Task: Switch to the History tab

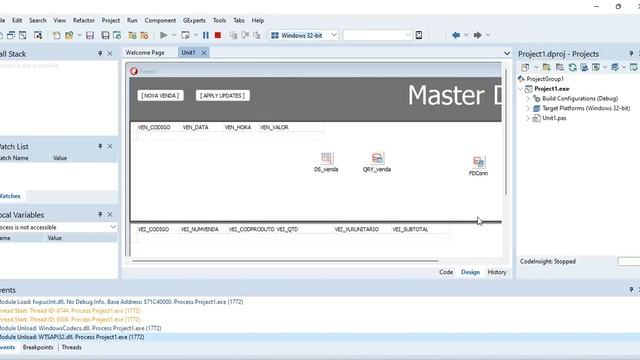Action: tap(497, 272)
